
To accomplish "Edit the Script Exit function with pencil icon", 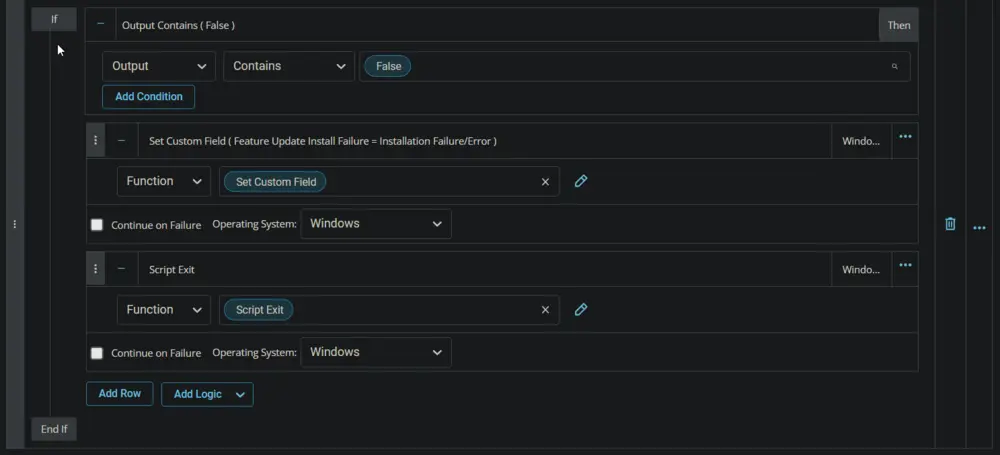I will point(580,310).
